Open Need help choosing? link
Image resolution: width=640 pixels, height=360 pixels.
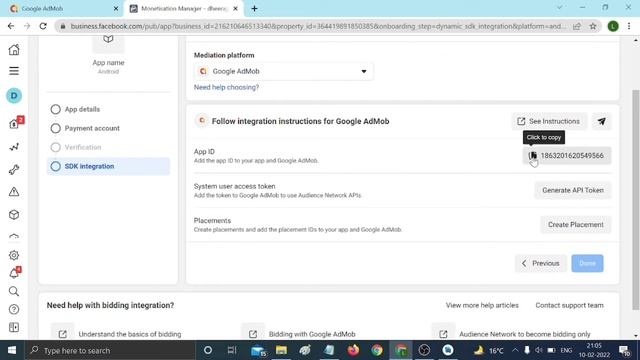point(226,87)
